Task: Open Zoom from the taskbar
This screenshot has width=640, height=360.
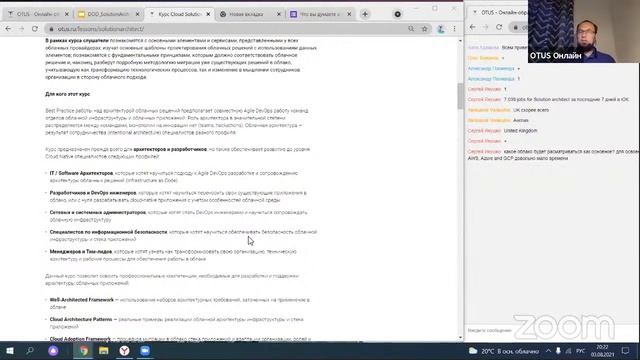Action: coord(145,351)
